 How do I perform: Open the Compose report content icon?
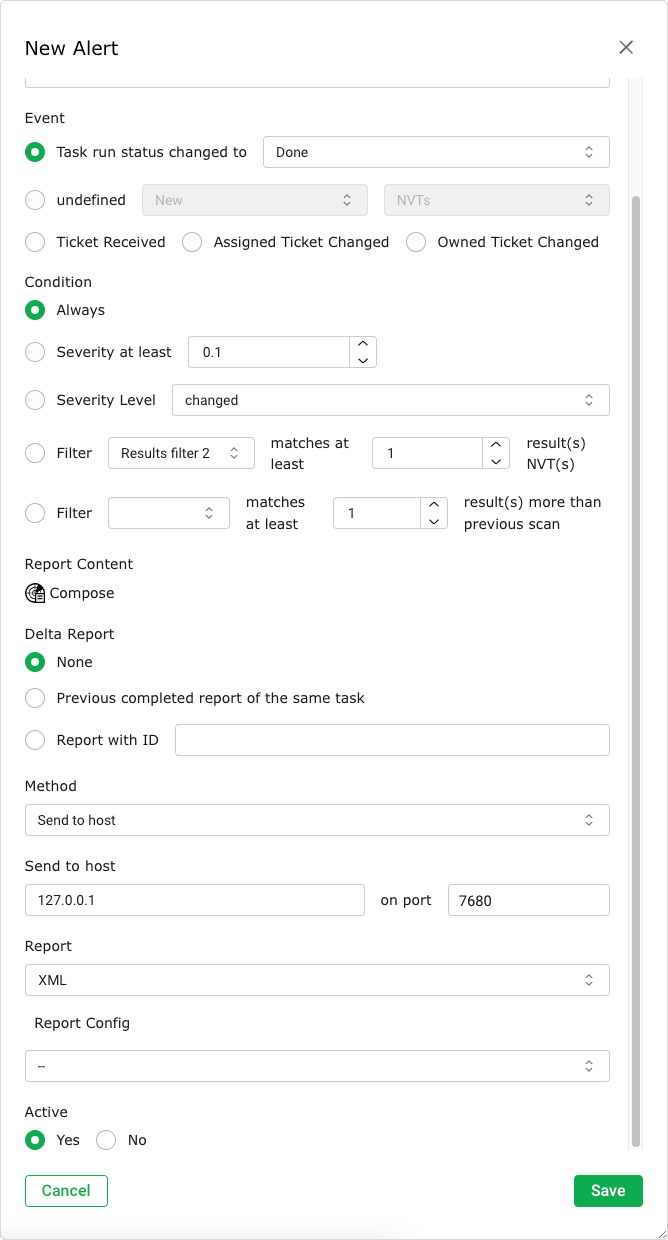[x=35, y=593]
